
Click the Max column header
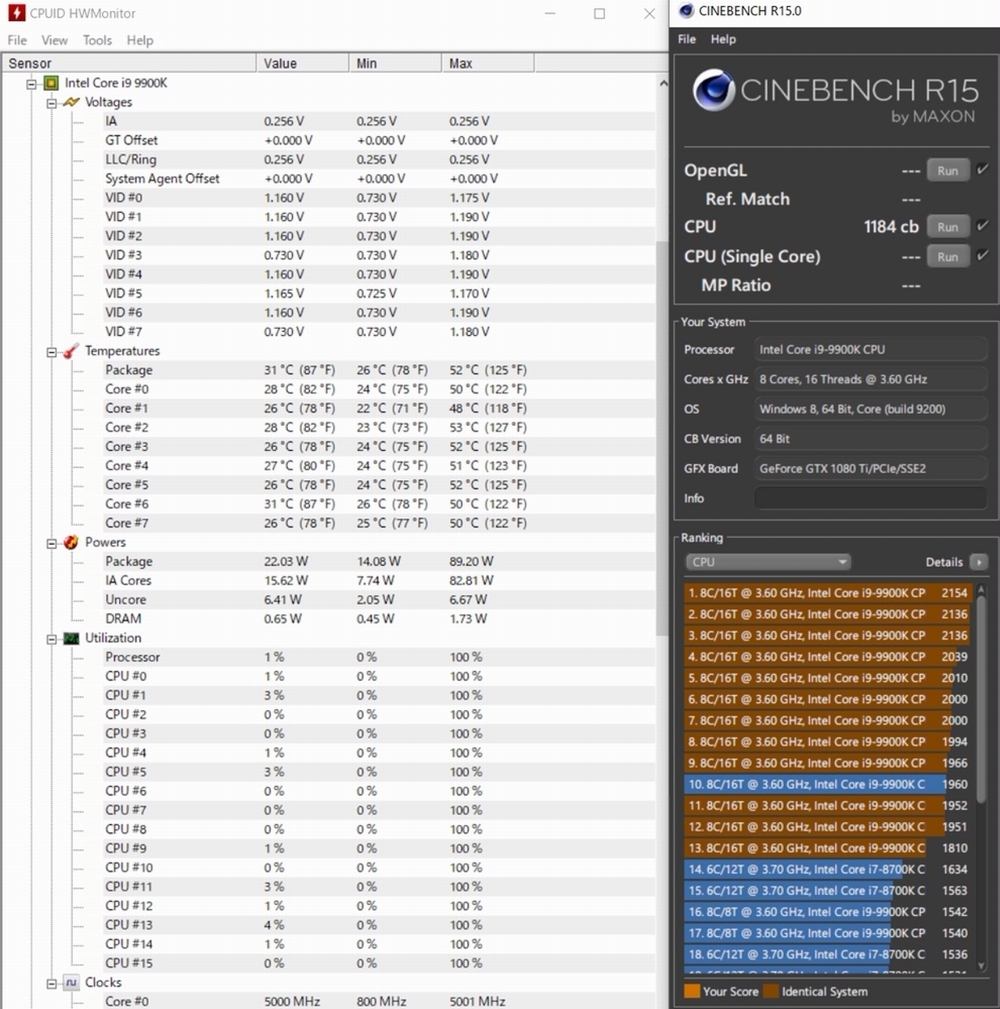pos(488,63)
